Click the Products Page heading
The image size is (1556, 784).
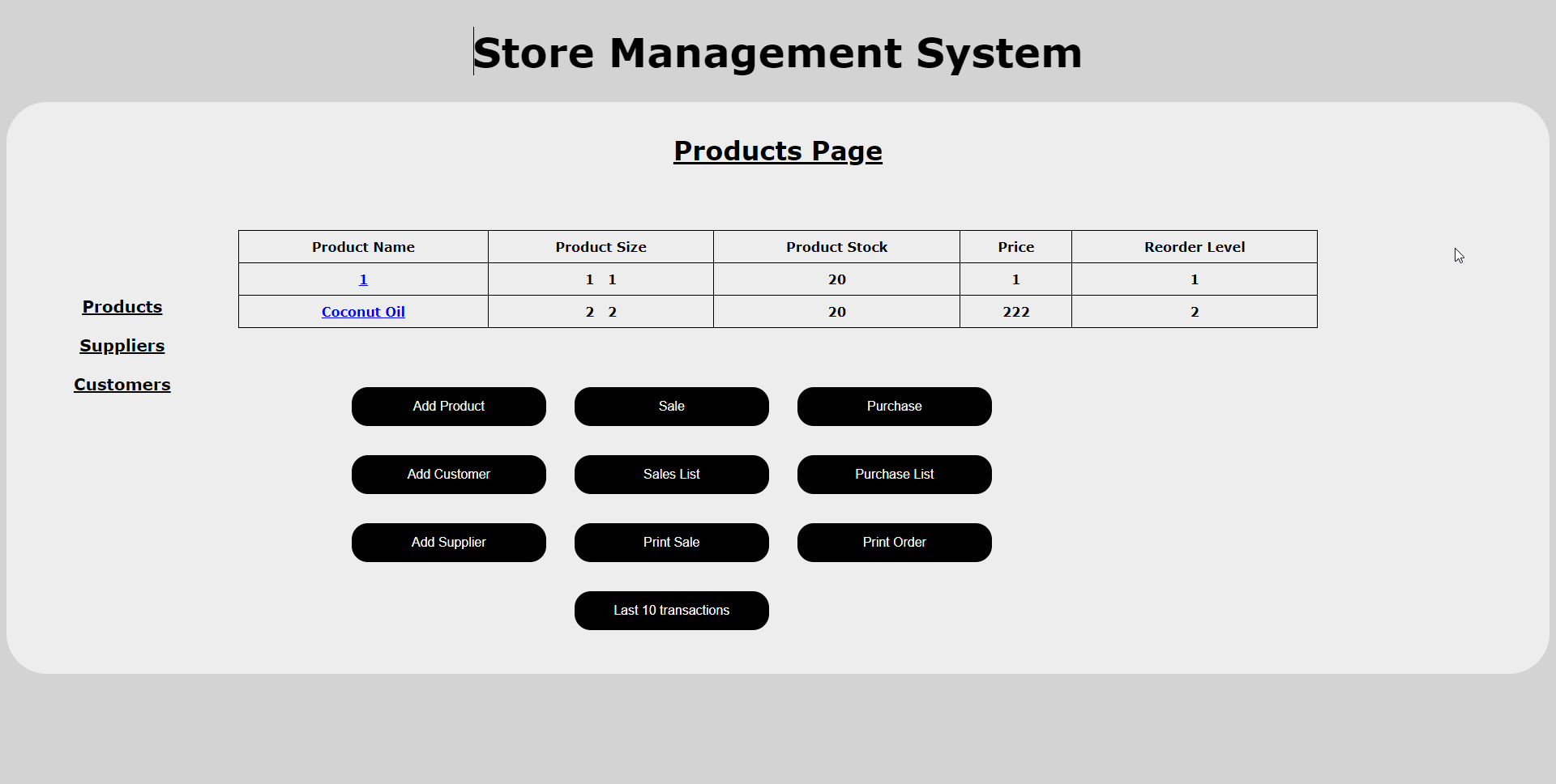pos(778,151)
